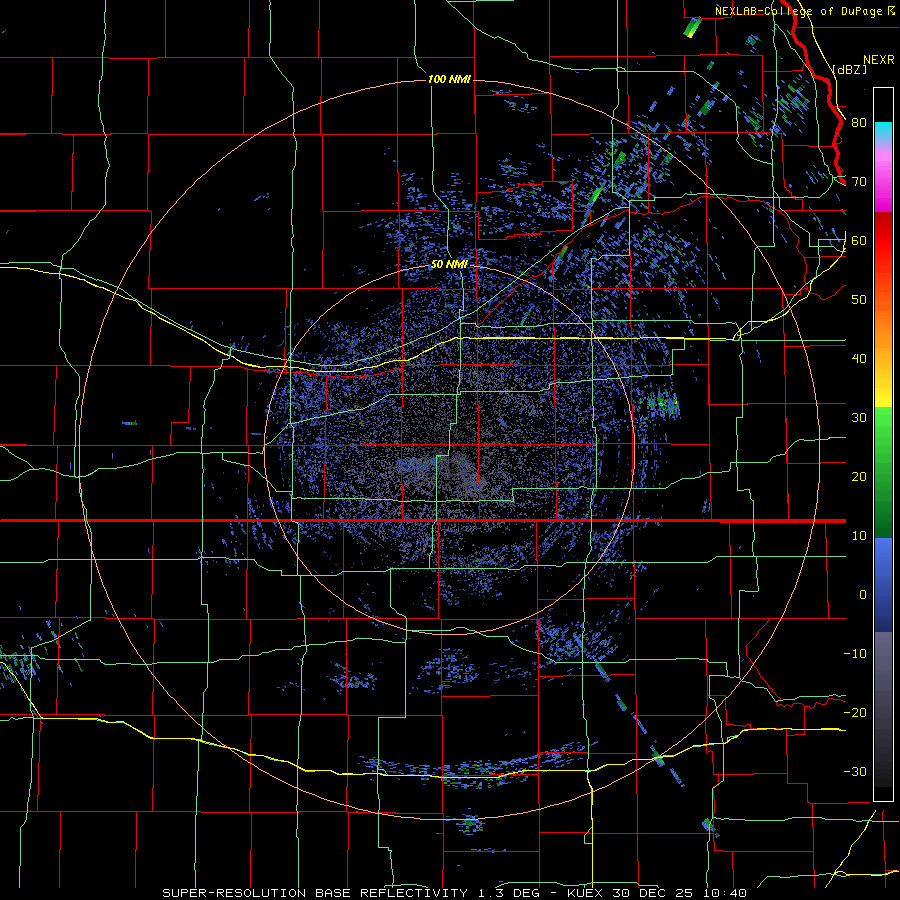The height and width of the screenshot is (900, 900).
Task: Click the "NEXLAB-College of DuPage" header text
Action: point(799,11)
